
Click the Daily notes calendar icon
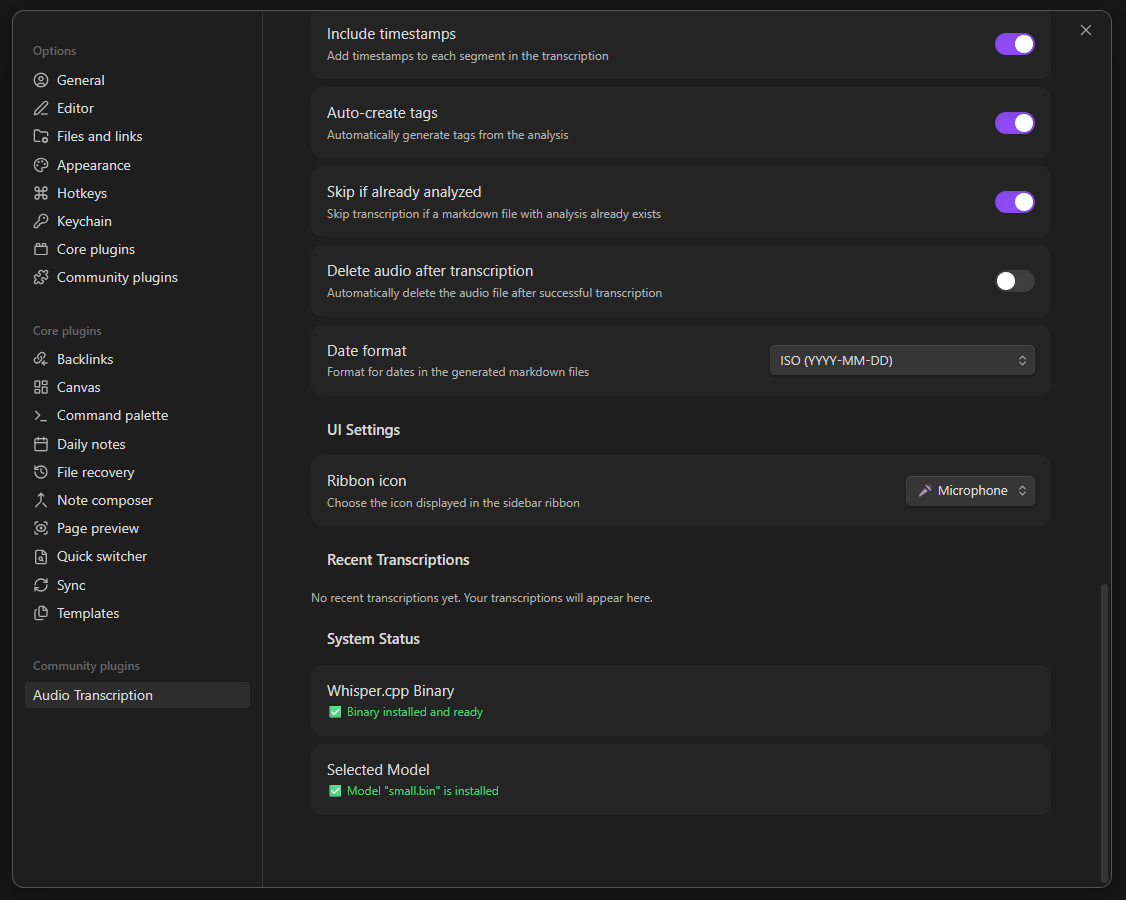click(x=40, y=443)
